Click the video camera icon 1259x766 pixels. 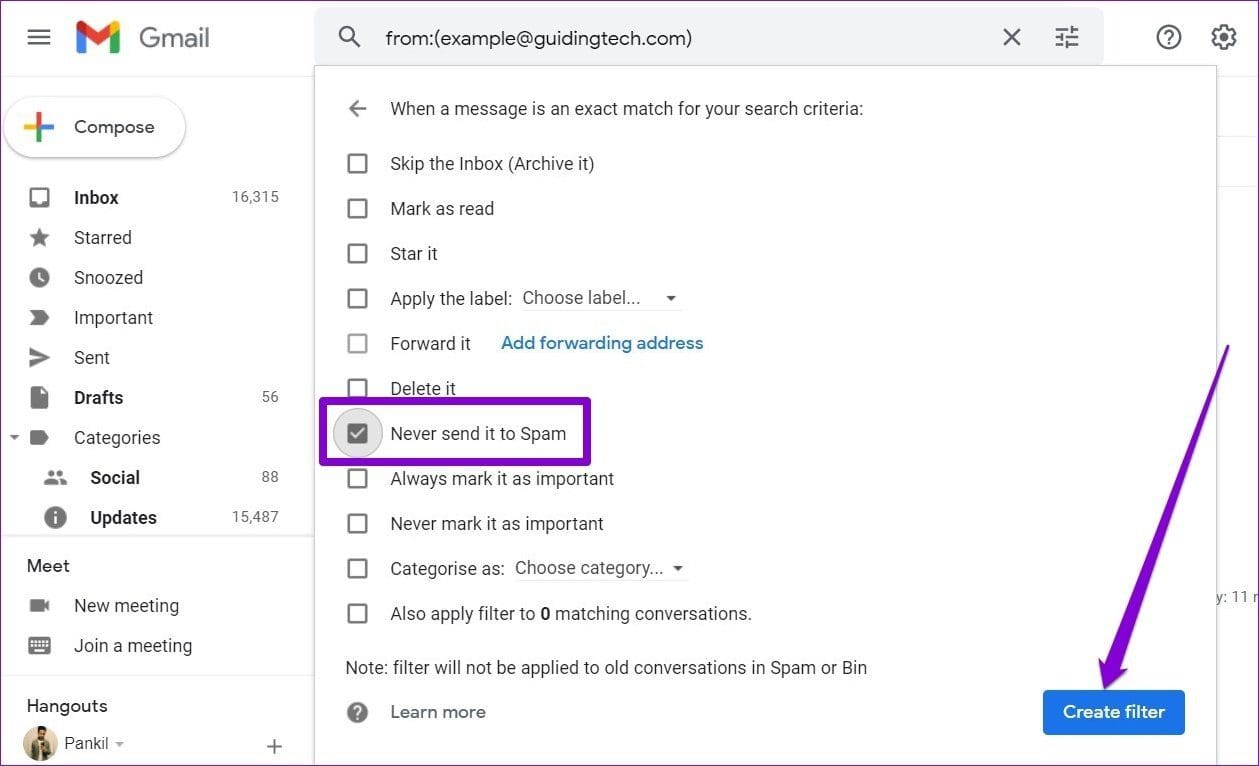[40, 606]
